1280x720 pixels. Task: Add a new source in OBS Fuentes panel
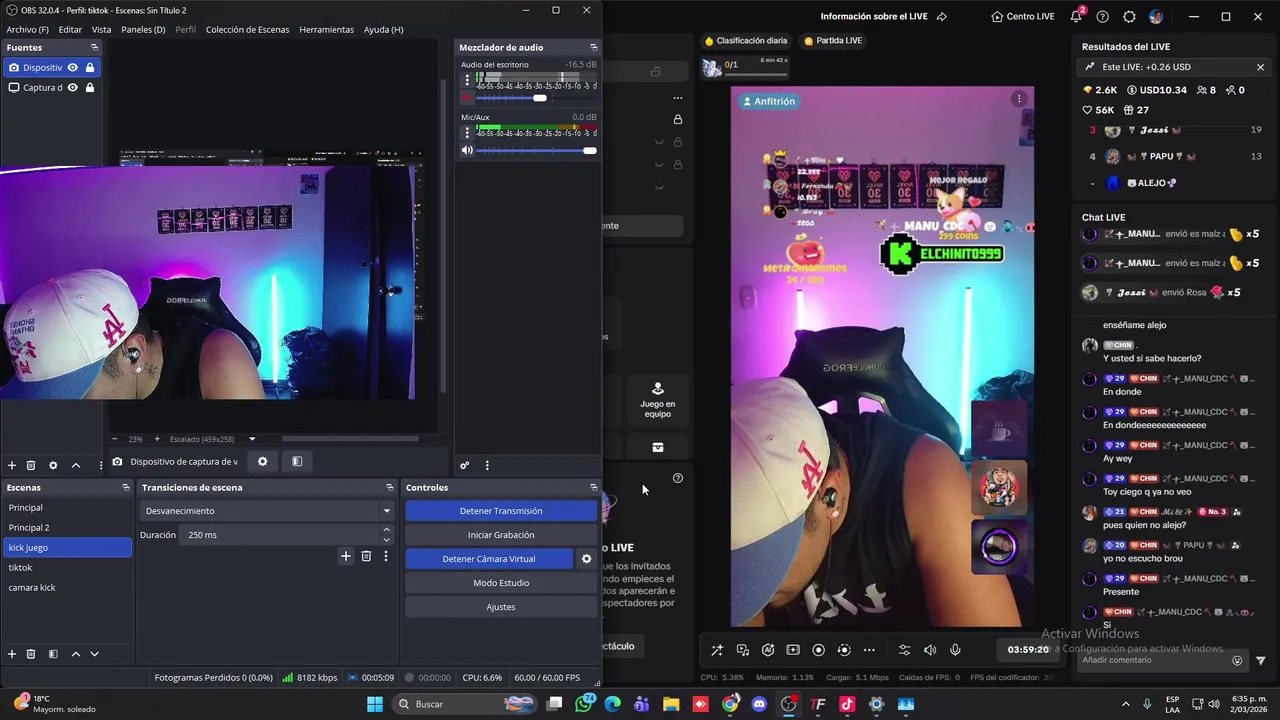coord(12,465)
